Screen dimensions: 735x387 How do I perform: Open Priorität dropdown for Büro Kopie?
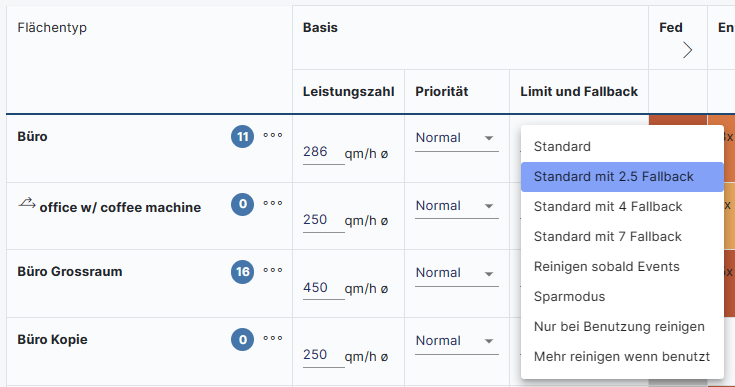pyautogui.click(x=457, y=341)
